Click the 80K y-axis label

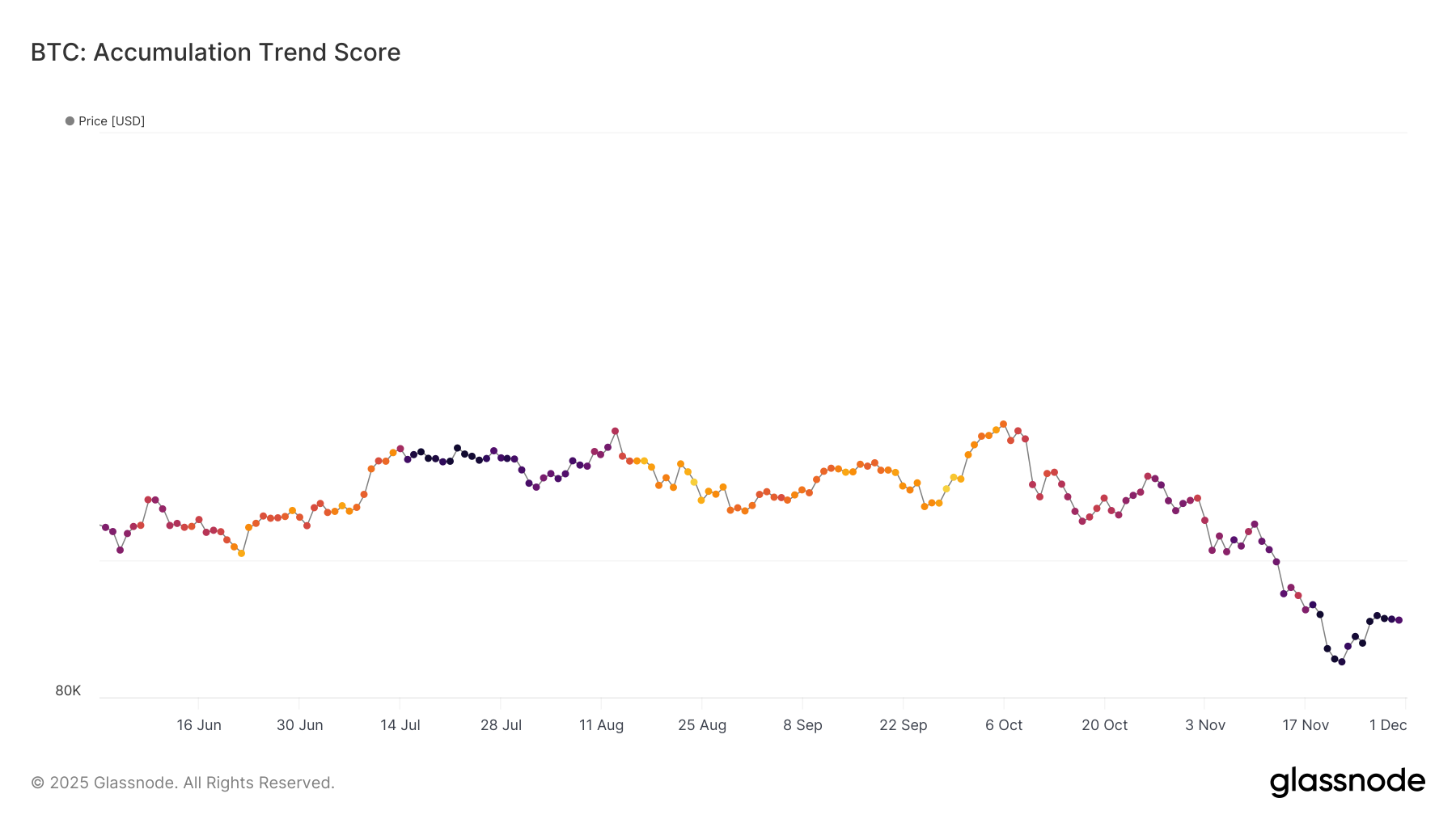click(x=68, y=690)
